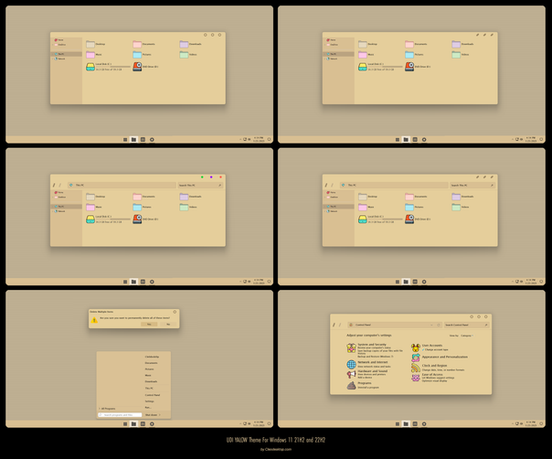Focus the Start menu search programs field
Screen dimensions: 552x459
pos(120,415)
